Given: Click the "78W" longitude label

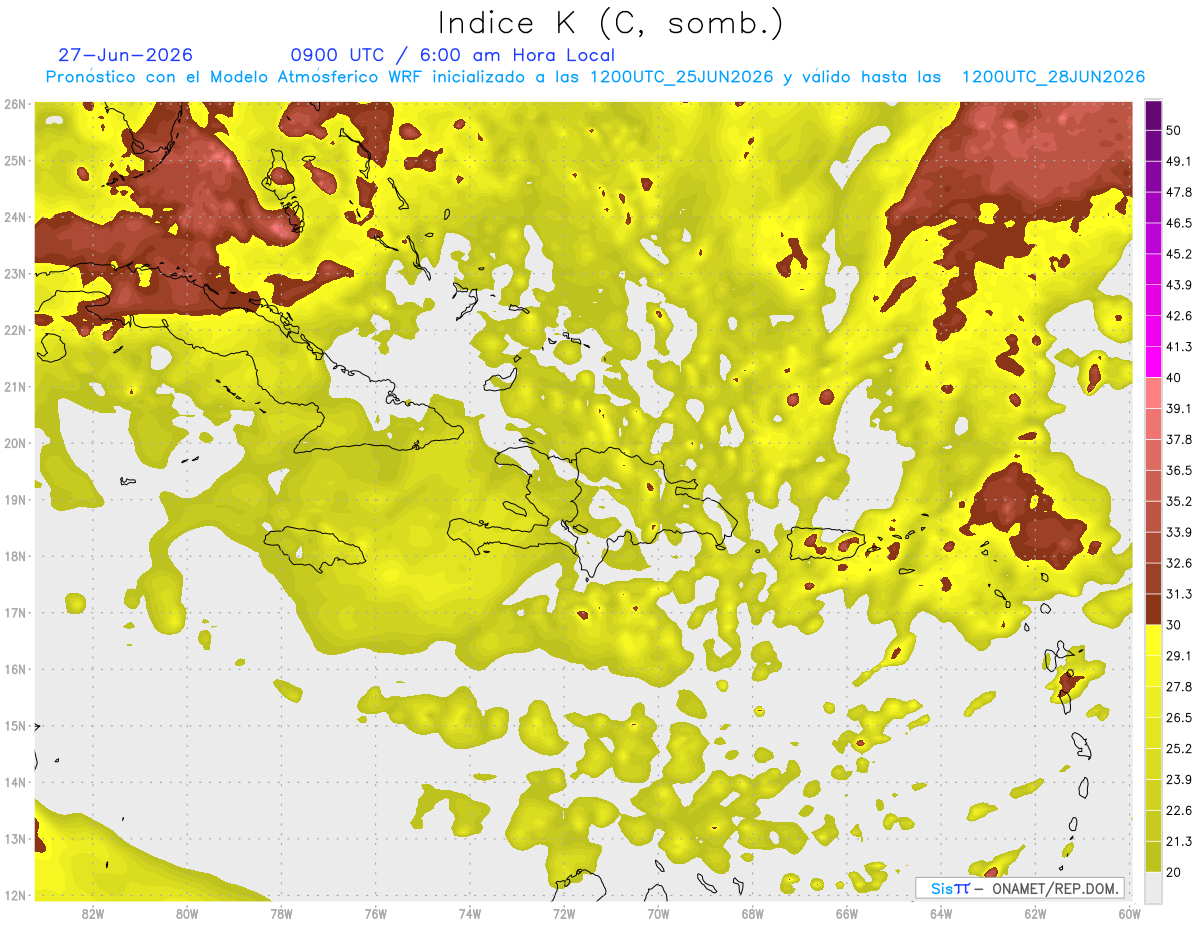Looking at the screenshot, I should [281, 913].
